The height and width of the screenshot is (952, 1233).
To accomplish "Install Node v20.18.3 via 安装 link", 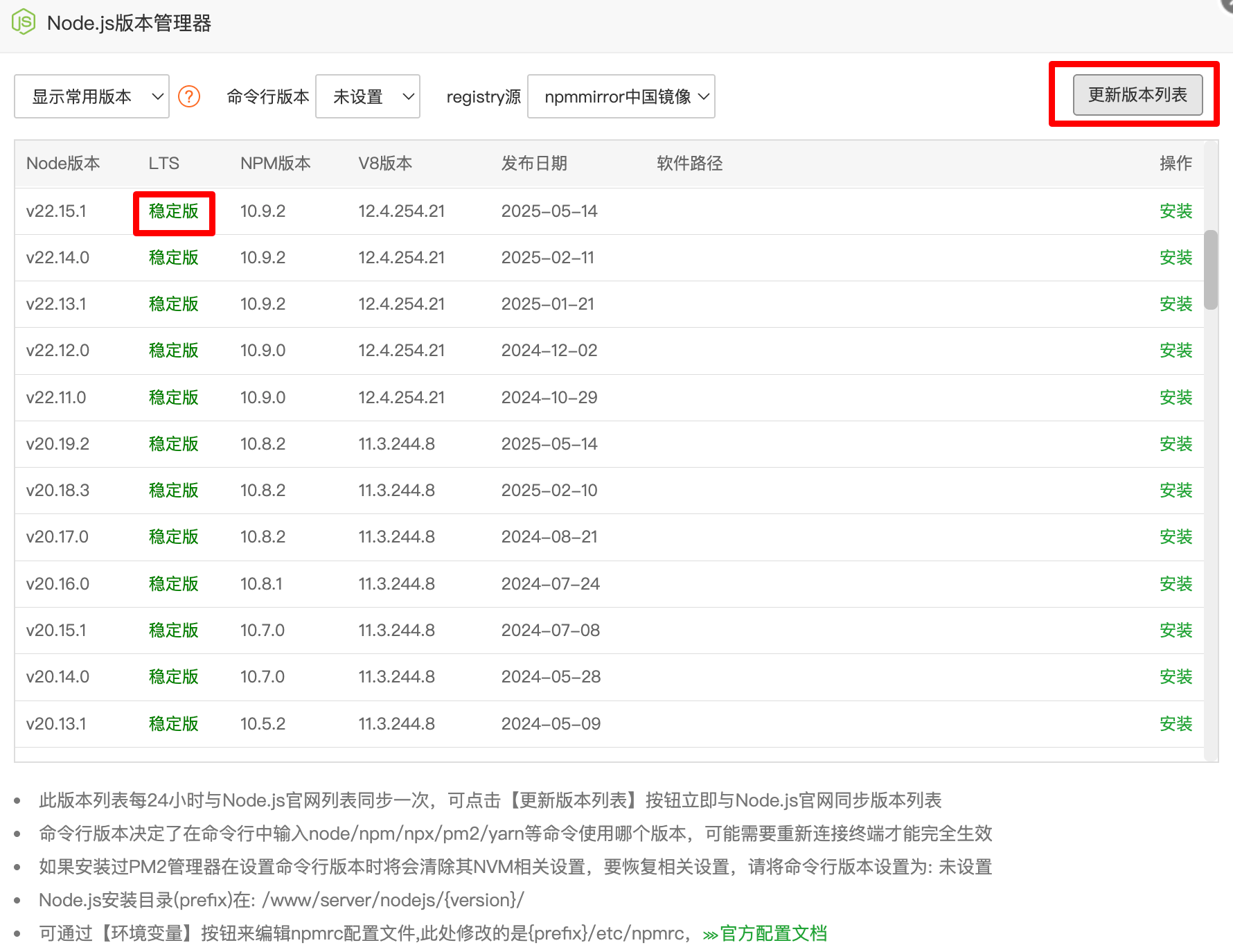I will click(1176, 491).
